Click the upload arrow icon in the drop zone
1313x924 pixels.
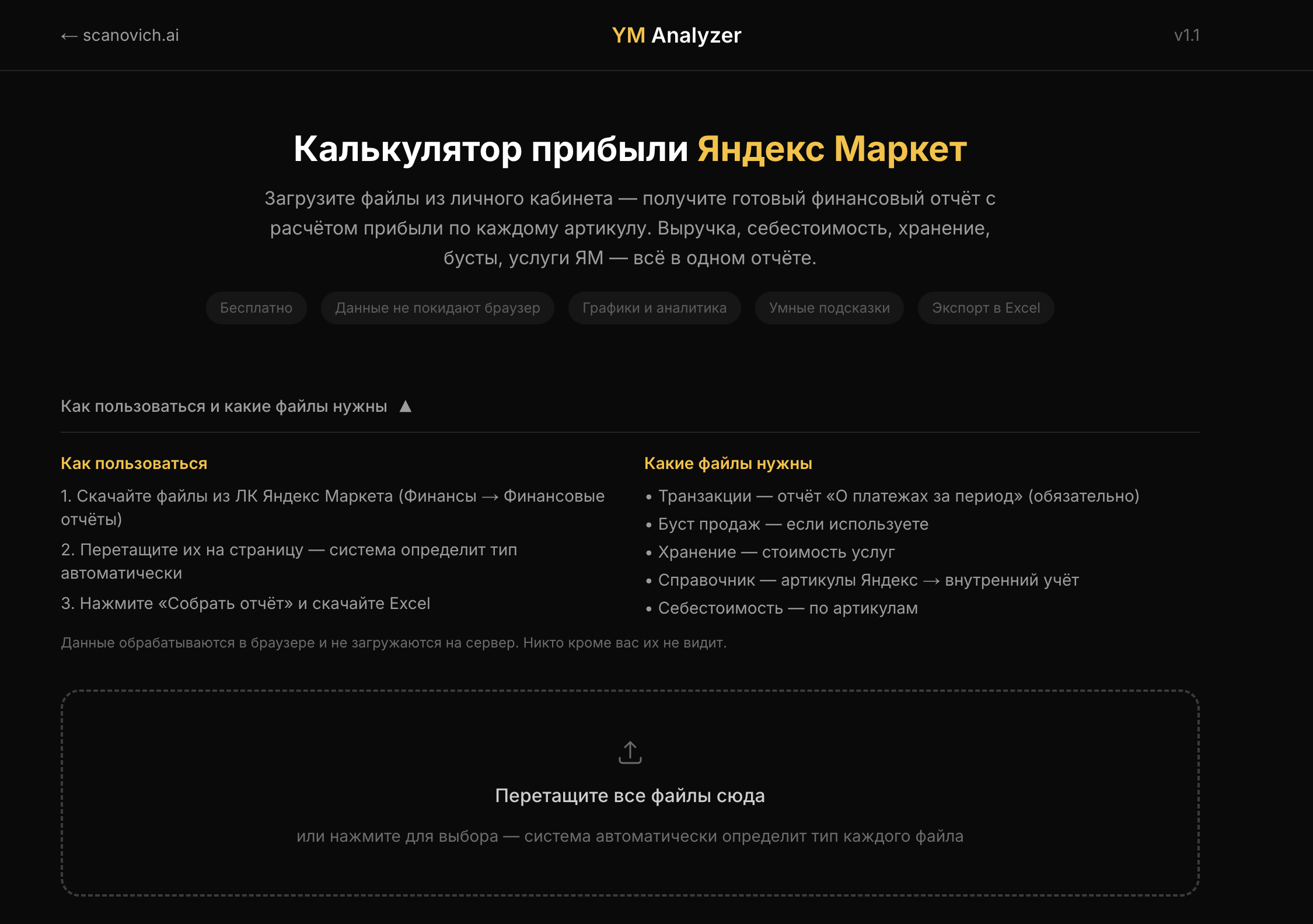[x=630, y=752]
